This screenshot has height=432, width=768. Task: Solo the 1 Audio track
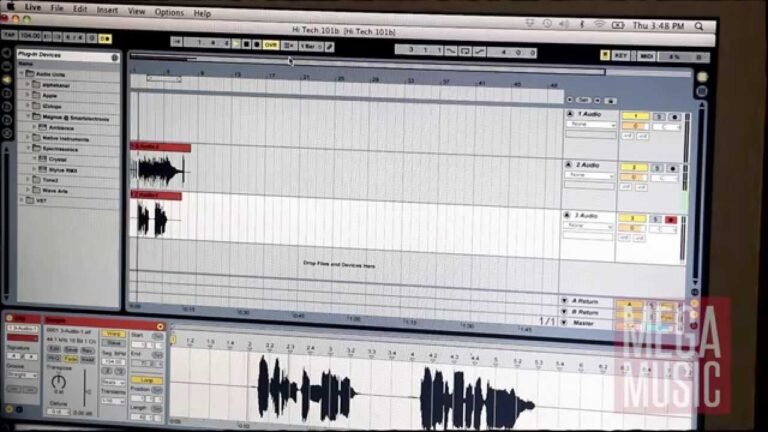659,117
